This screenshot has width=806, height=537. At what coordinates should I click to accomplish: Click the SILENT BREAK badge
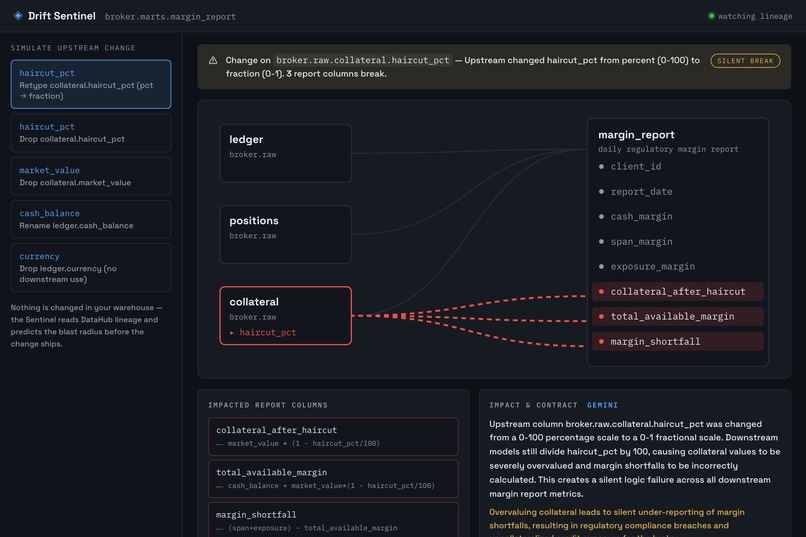click(745, 61)
